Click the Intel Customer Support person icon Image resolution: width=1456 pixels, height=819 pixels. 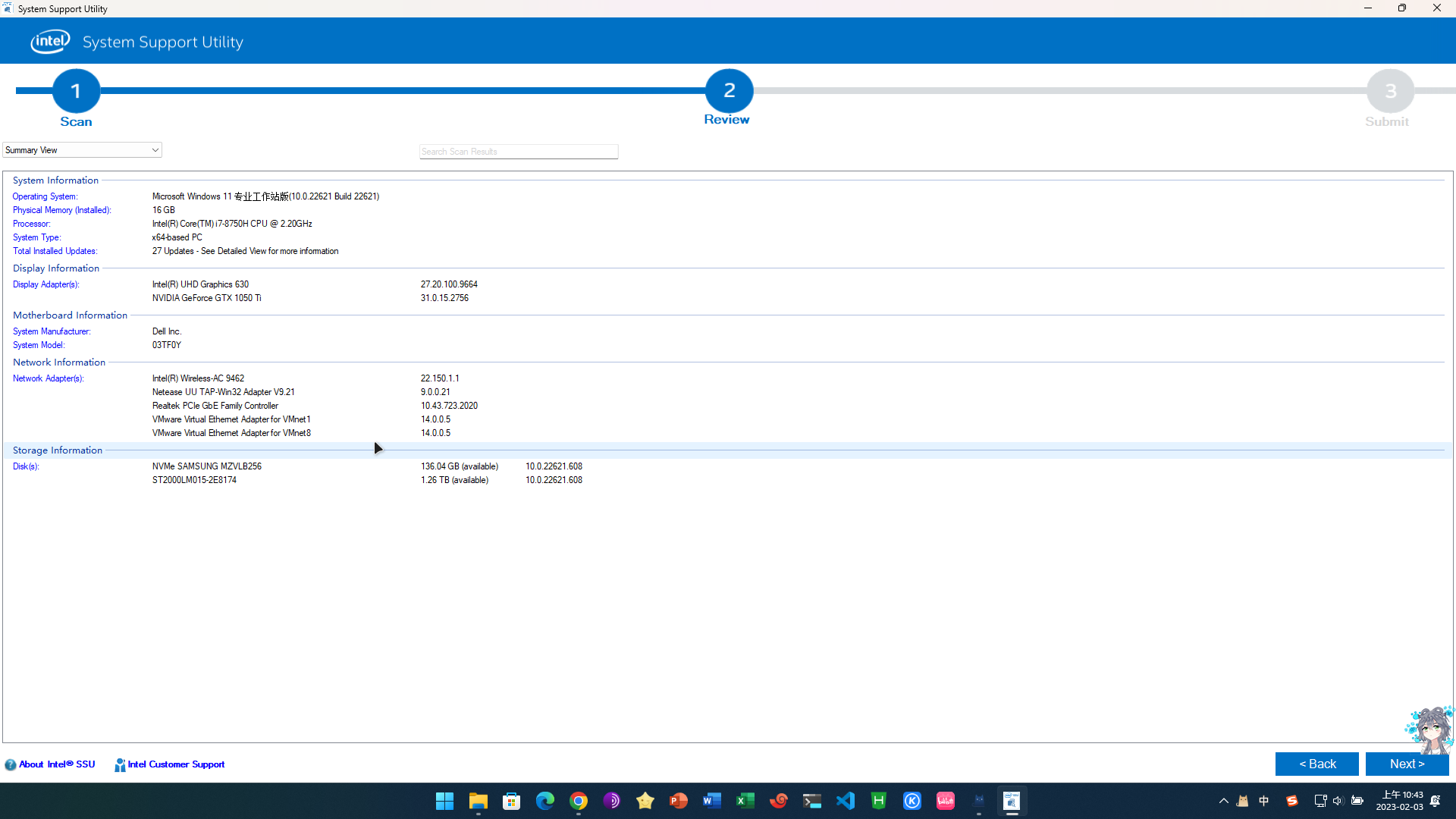[x=120, y=764]
